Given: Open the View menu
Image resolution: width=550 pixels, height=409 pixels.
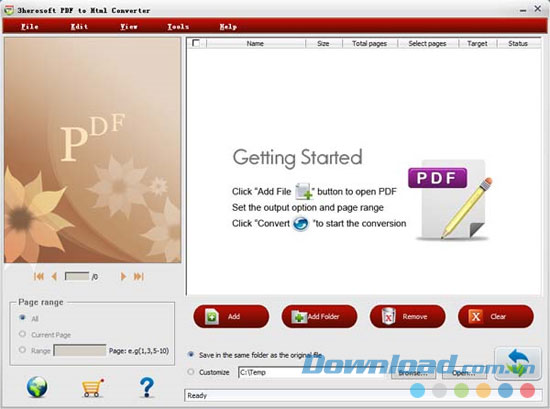Looking at the screenshot, I should [129, 27].
